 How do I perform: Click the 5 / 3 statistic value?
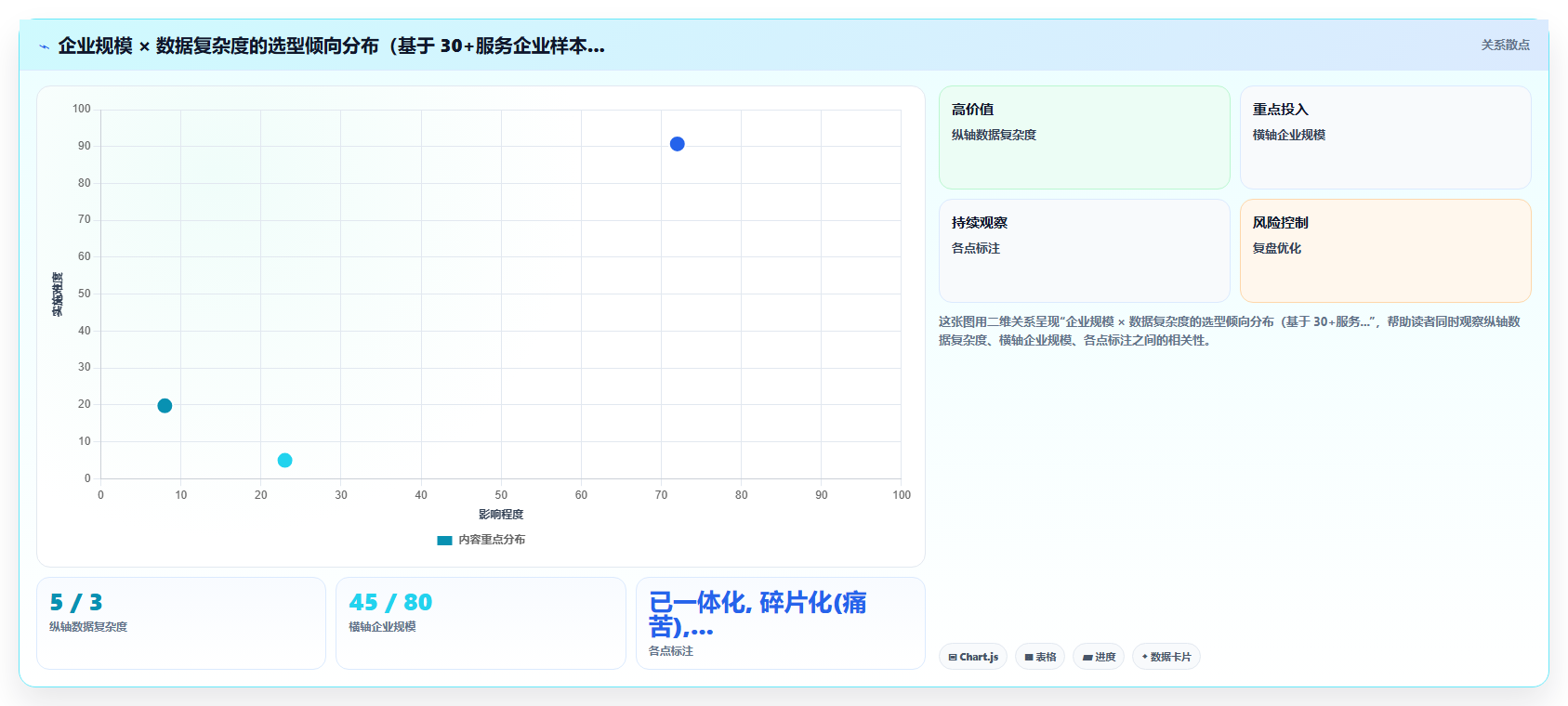pos(76,602)
